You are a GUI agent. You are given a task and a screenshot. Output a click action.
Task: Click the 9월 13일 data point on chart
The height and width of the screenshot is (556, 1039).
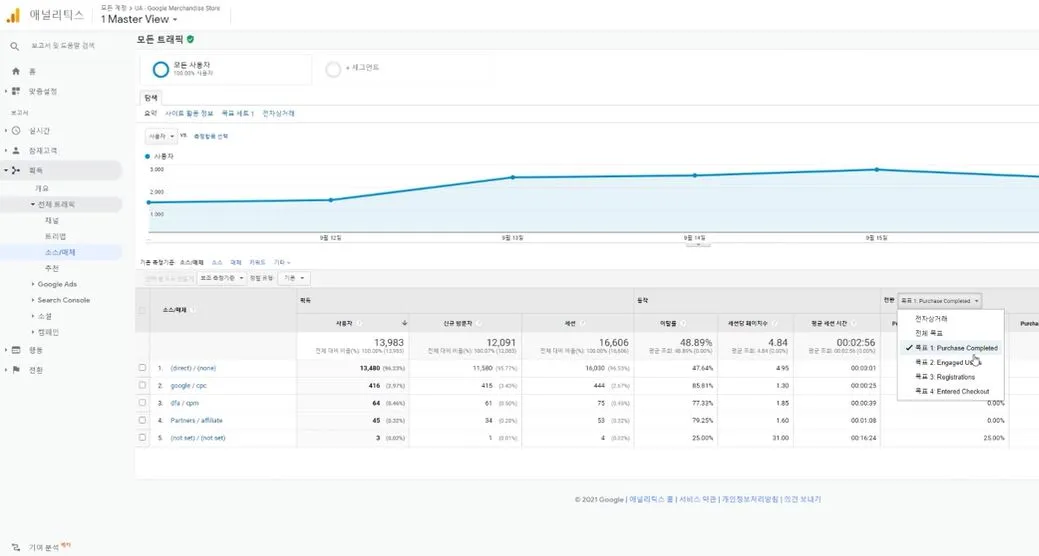coord(513,177)
